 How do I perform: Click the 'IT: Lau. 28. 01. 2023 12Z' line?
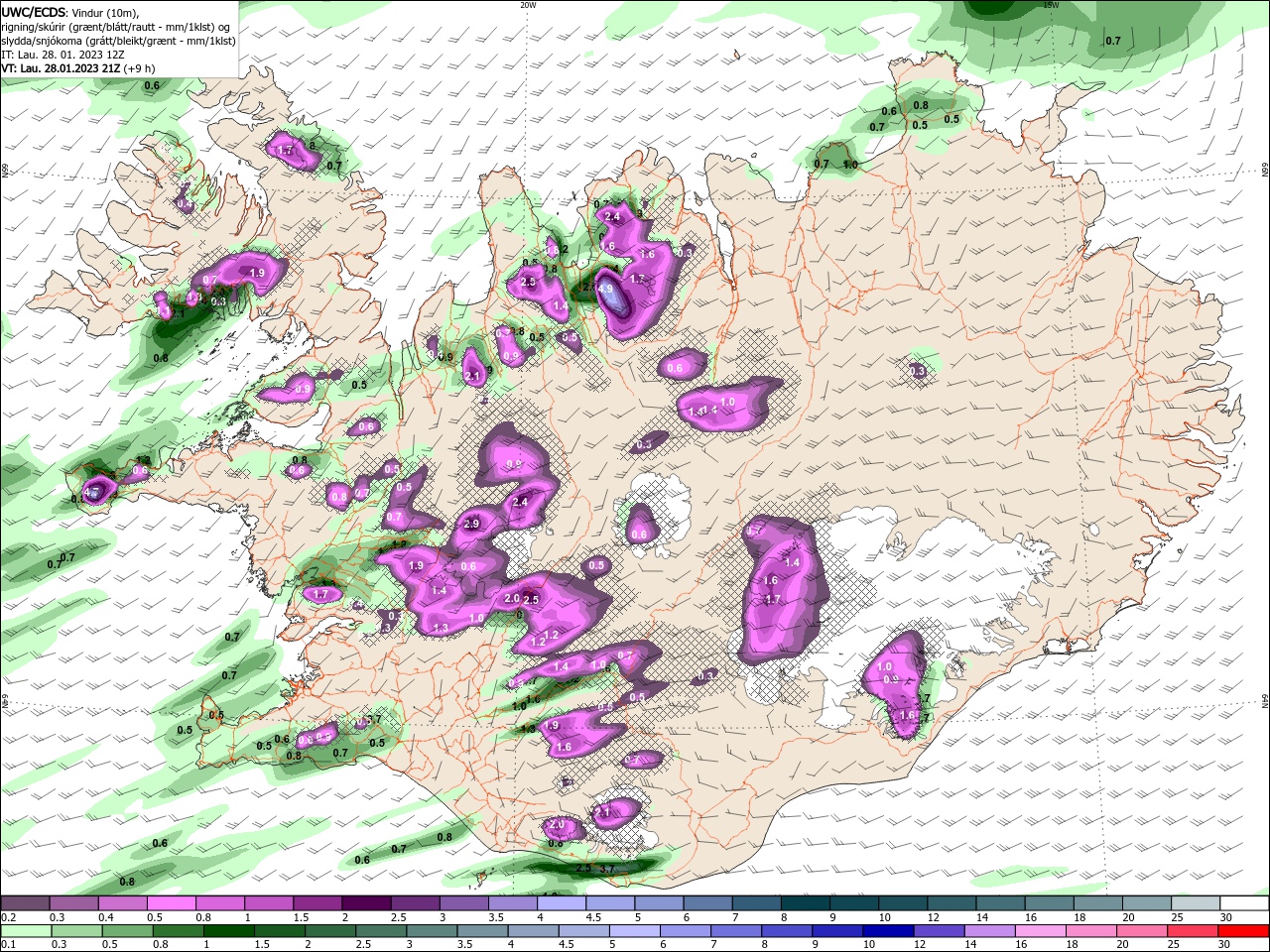tap(63, 55)
